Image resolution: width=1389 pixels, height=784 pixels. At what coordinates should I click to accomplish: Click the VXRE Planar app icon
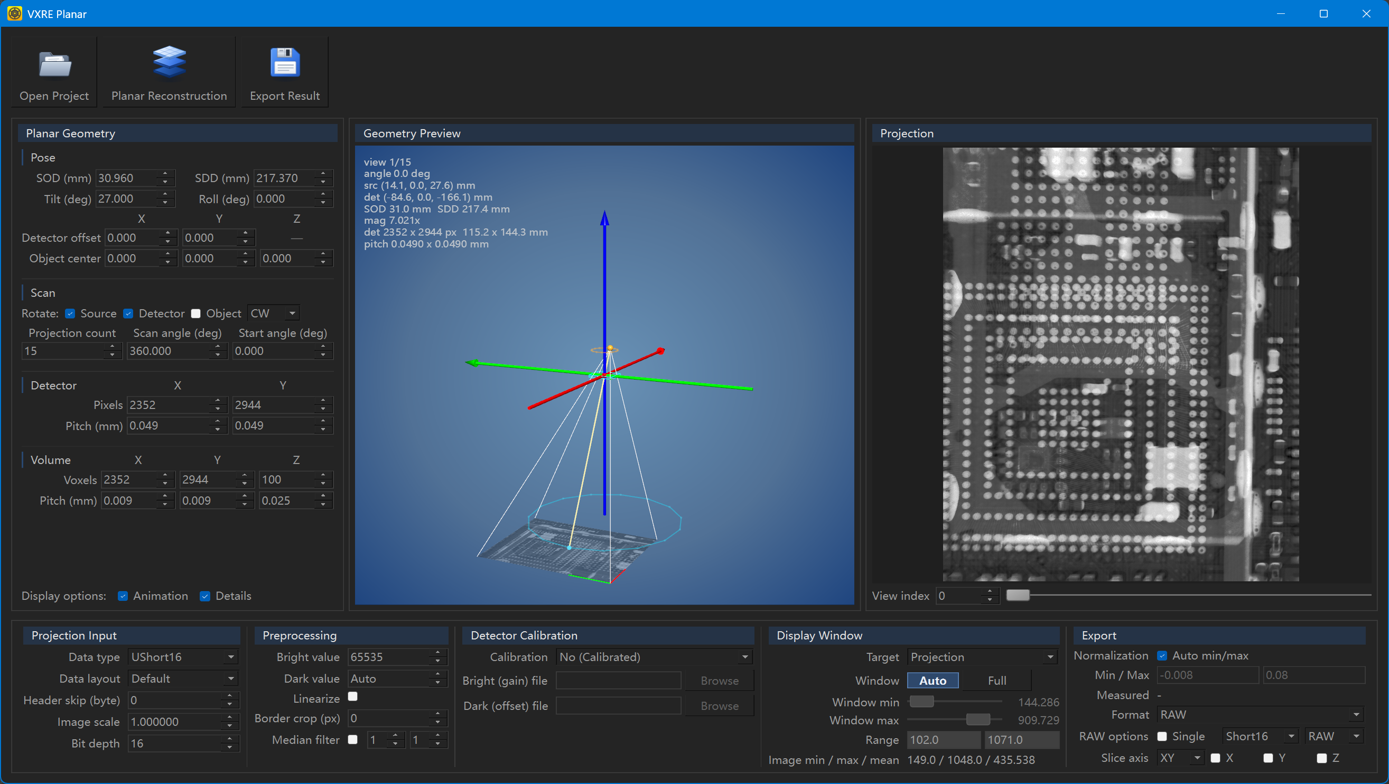[14, 14]
